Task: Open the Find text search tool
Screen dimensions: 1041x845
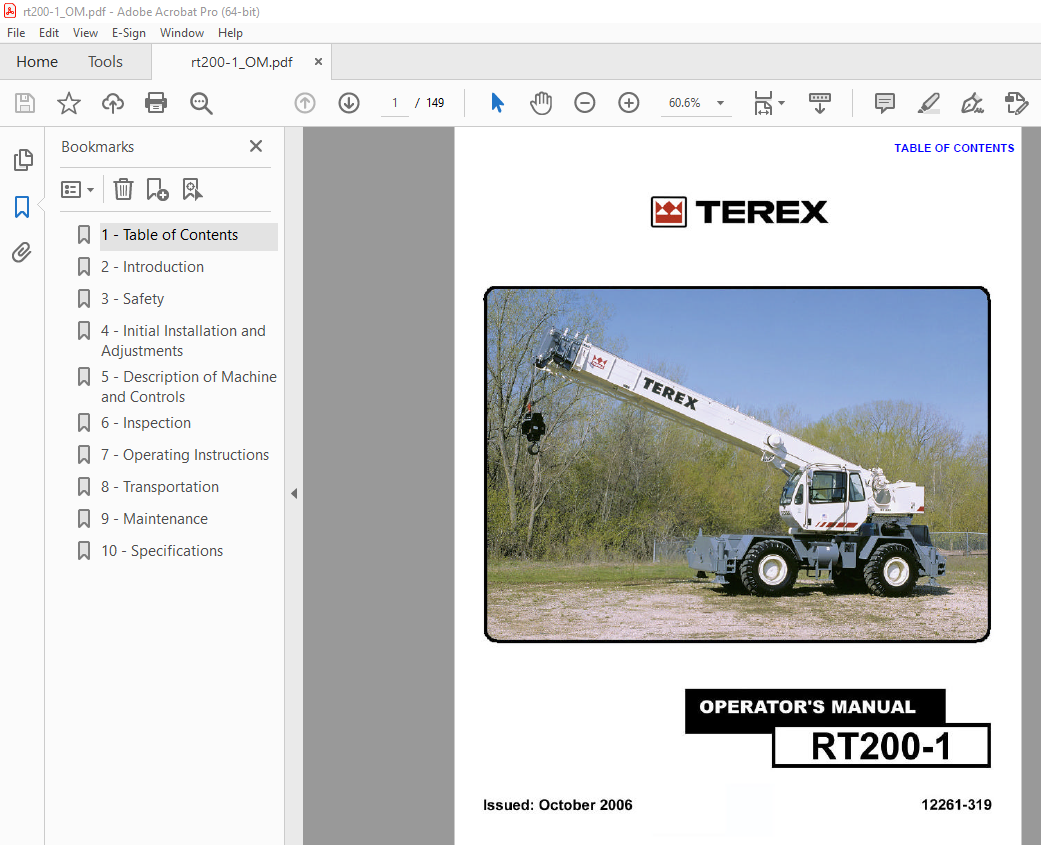Action: pos(200,103)
